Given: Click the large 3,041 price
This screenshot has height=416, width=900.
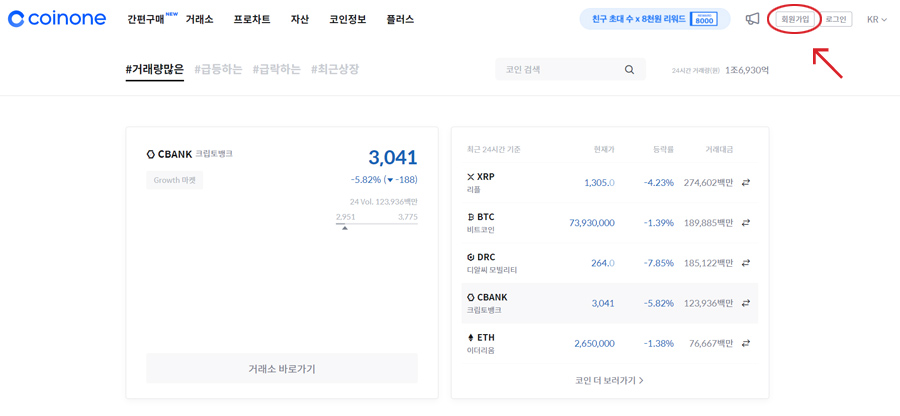Looking at the screenshot, I should pos(393,157).
